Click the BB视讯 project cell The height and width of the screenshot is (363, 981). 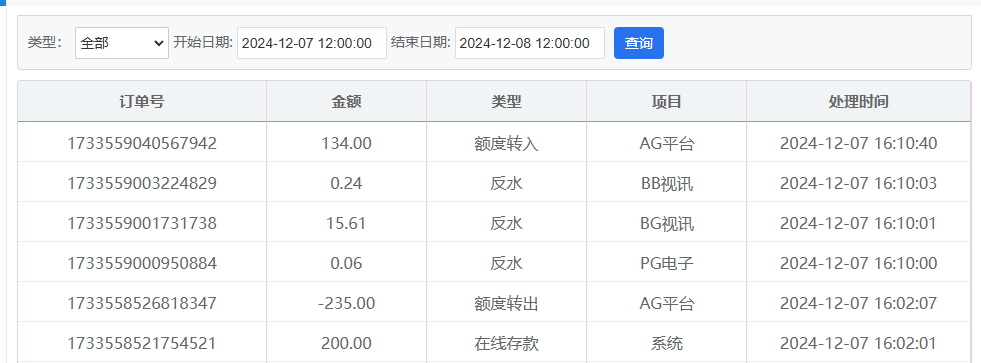point(667,183)
